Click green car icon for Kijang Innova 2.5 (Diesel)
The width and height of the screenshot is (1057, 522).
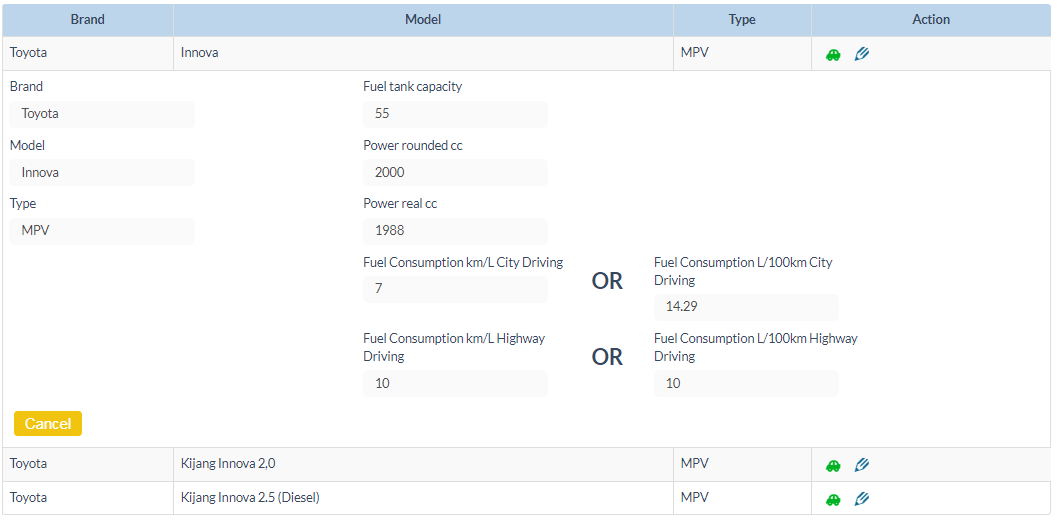(x=833, y=499)
